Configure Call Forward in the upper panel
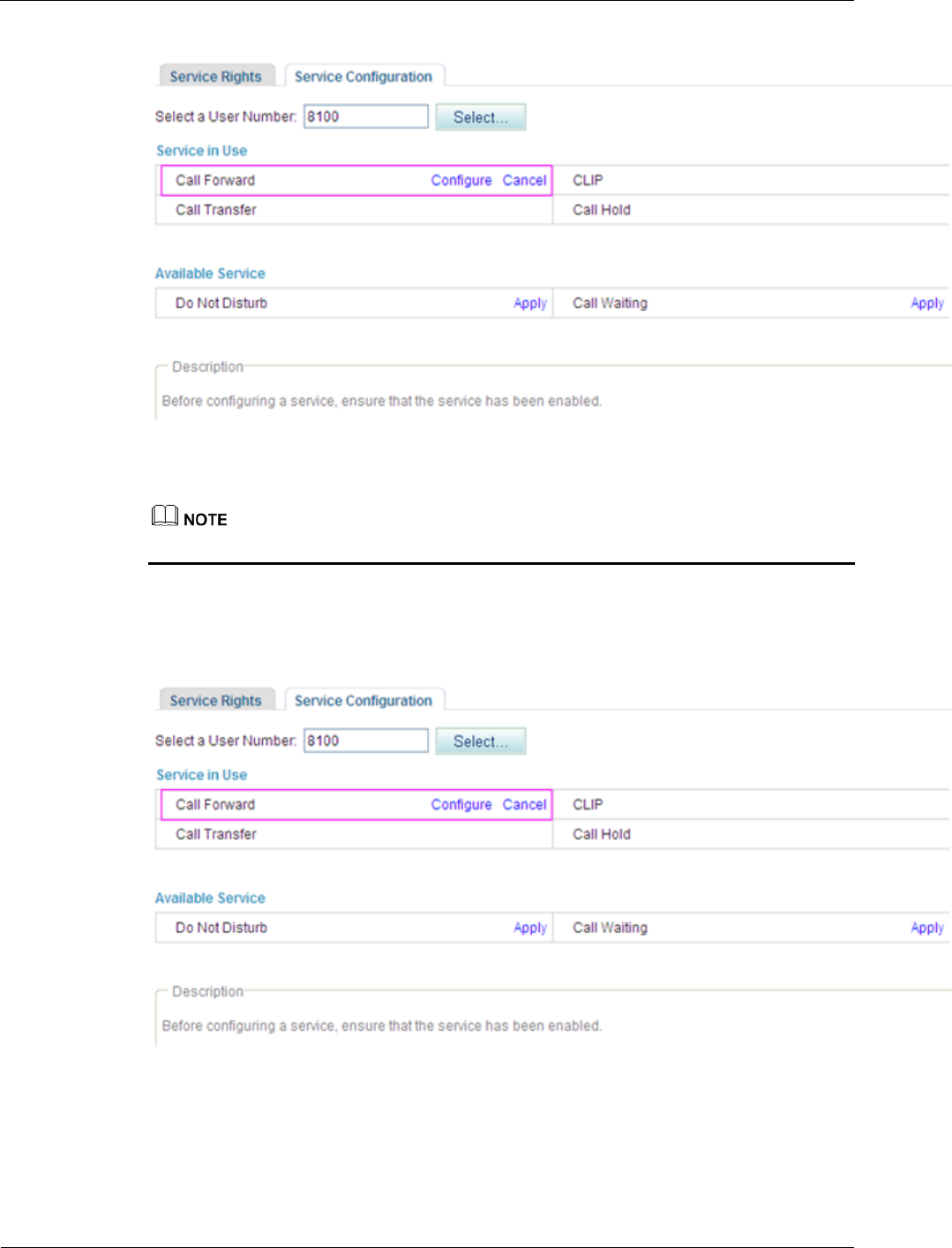 coord(461,180)
